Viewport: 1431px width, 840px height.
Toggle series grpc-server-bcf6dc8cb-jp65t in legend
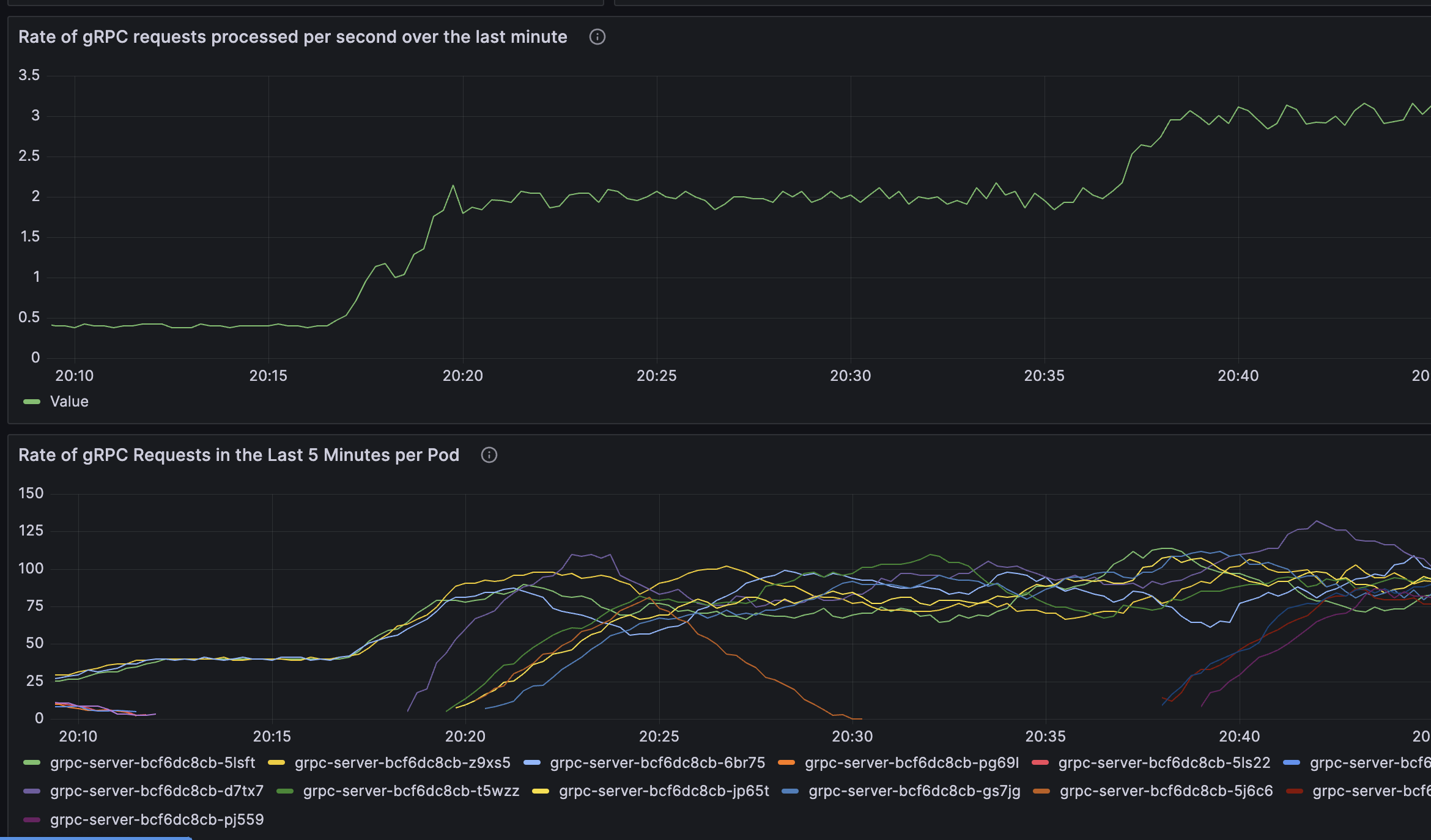click(x=664, y=790)
